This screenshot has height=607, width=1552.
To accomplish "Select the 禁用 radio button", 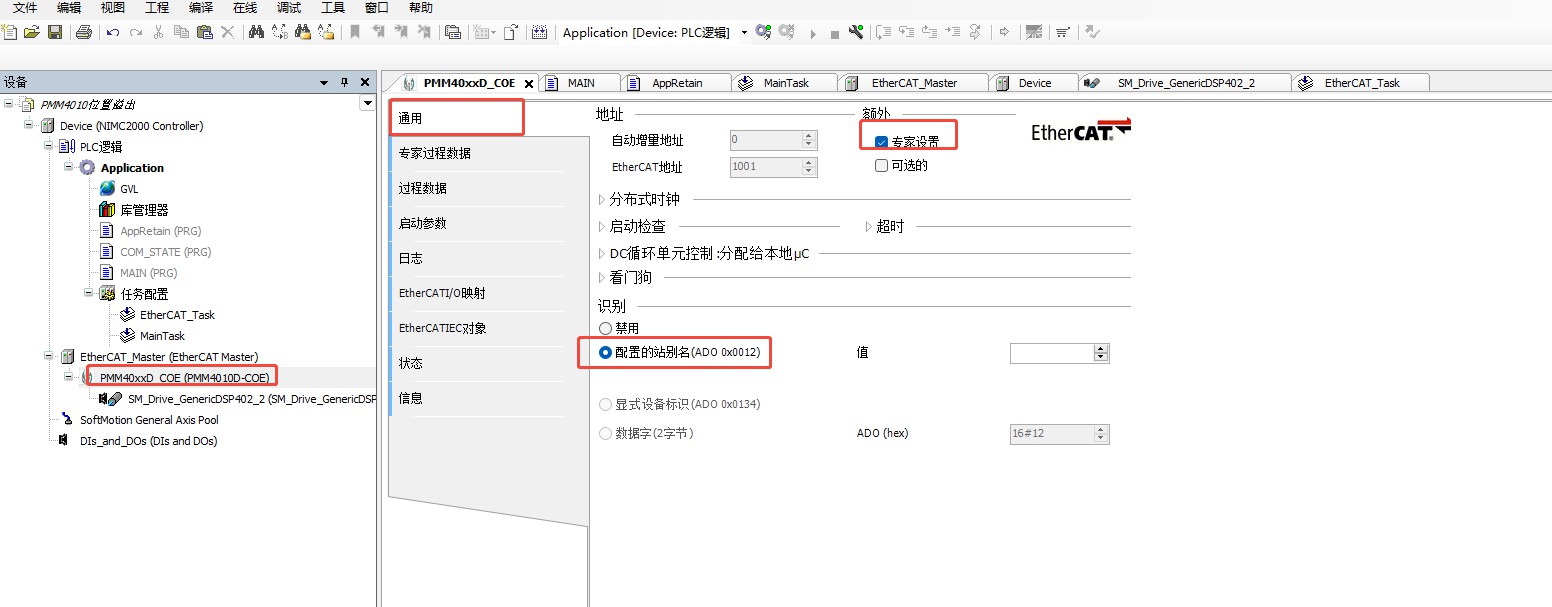I will 605,328.
